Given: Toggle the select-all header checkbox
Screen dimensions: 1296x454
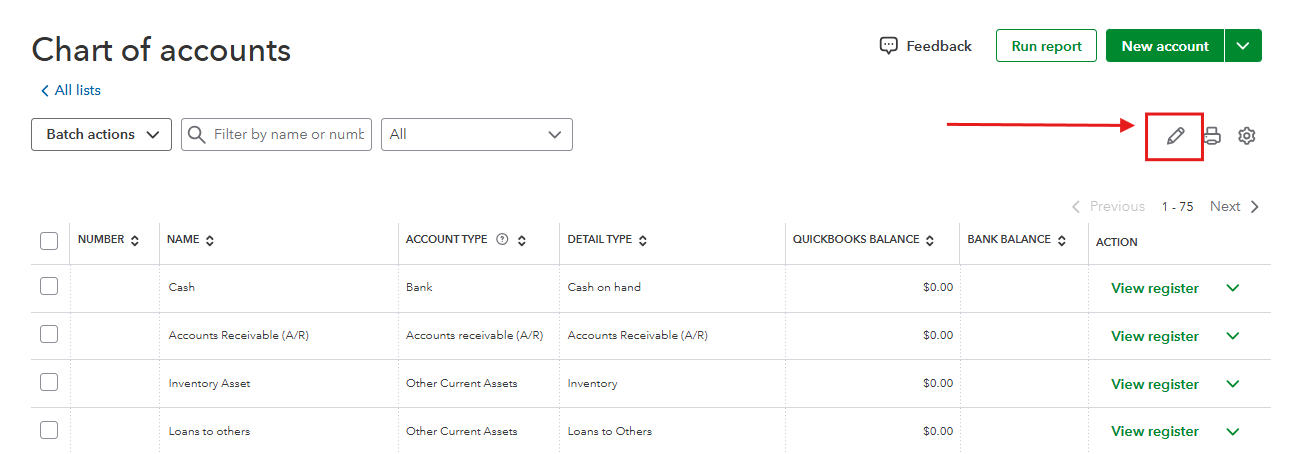Looking at the screenshot, I should coord(49,241).
